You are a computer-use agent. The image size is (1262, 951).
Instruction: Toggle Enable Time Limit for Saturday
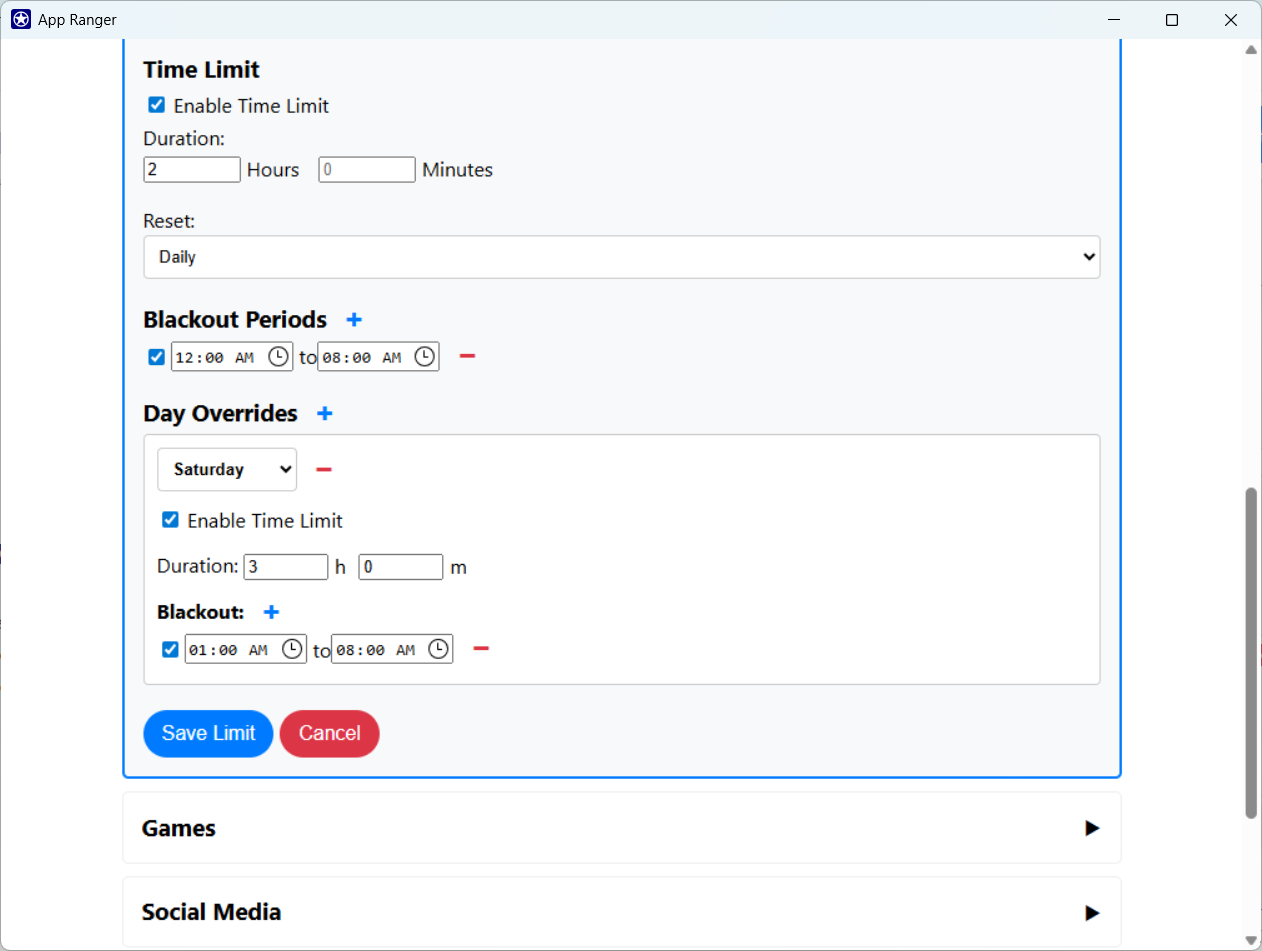(170, 519)
